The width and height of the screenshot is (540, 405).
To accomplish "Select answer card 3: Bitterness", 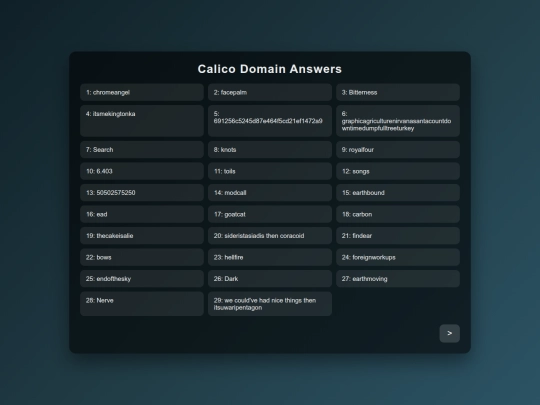I will pos(398,92).
